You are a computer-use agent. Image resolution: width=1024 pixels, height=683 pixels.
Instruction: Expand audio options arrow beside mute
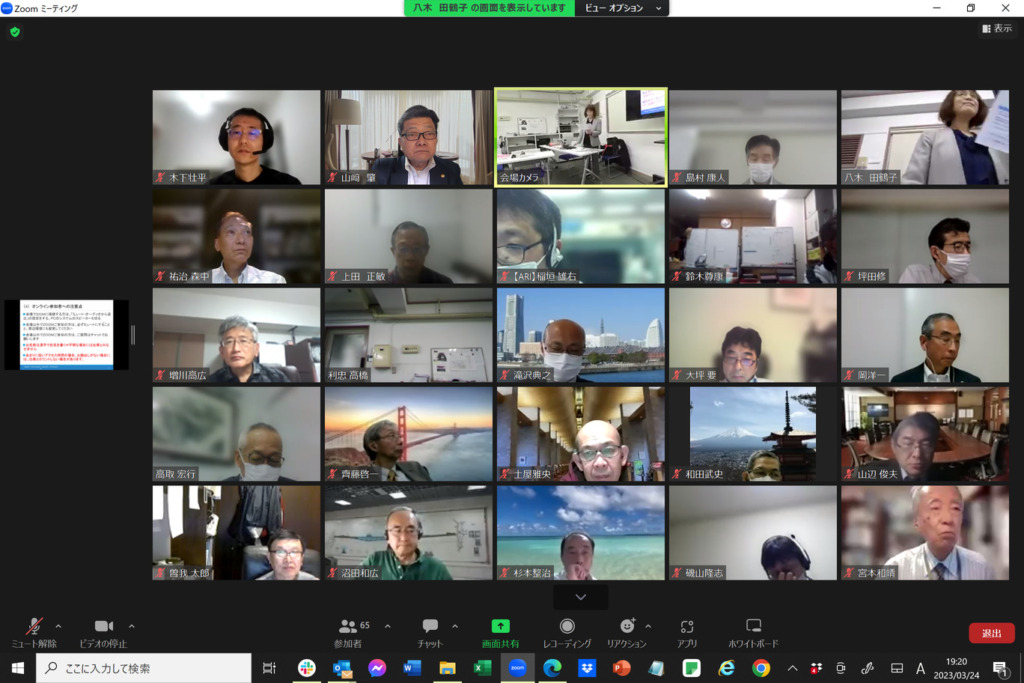click(58, 626)
